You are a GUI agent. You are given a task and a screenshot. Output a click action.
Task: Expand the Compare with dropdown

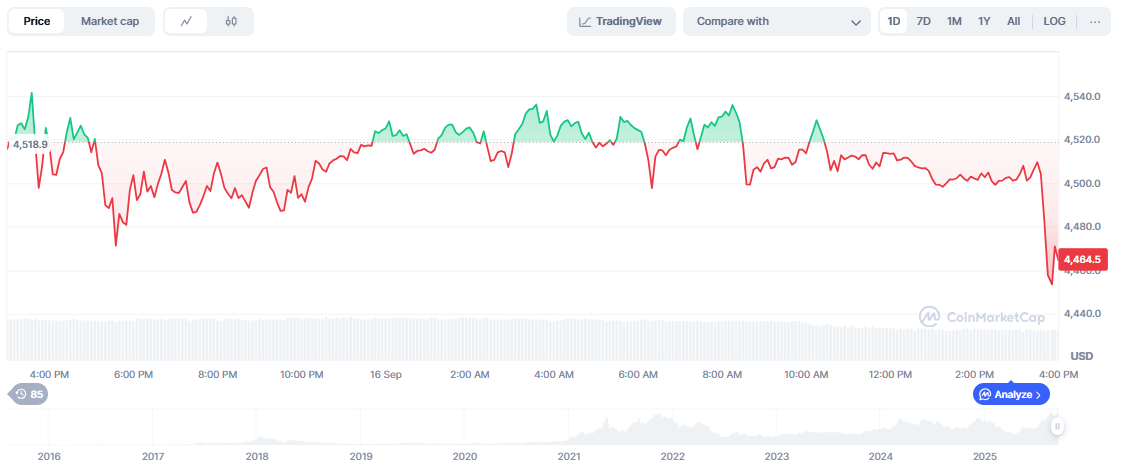click(776, 21)
